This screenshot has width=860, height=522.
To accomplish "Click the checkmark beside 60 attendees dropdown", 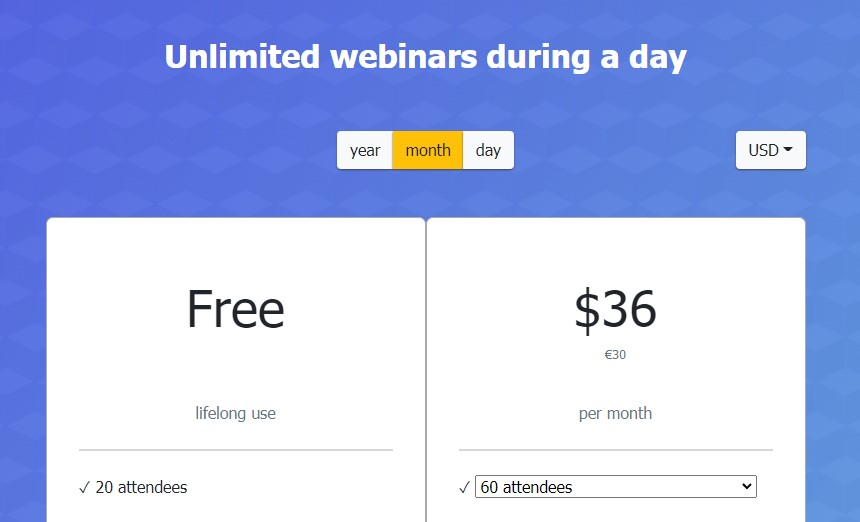I will pos(465,487).
